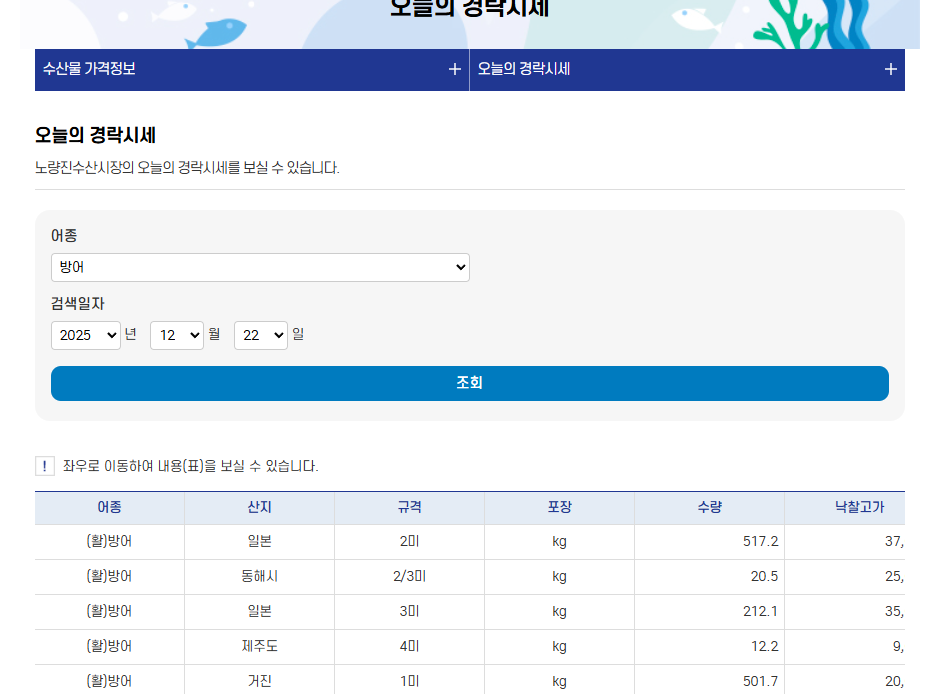This screenshot has width=941, height=694.
Task: Click the quantity value 20.5
Action: [x=764, y=576]
